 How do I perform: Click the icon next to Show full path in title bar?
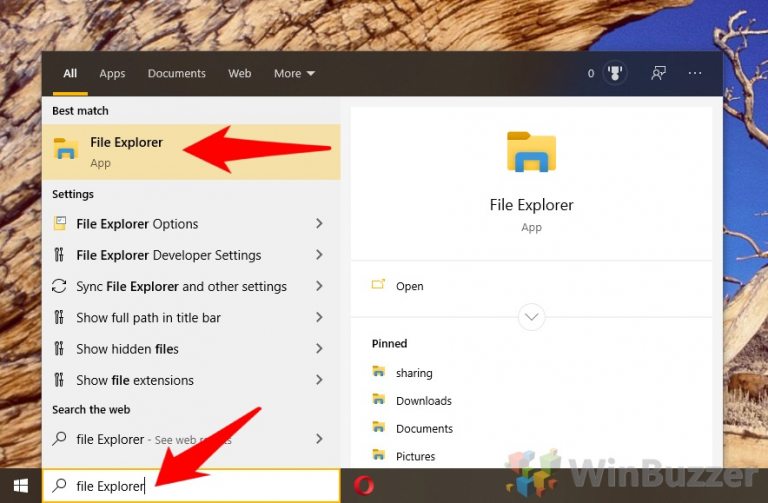pos(59,317)
